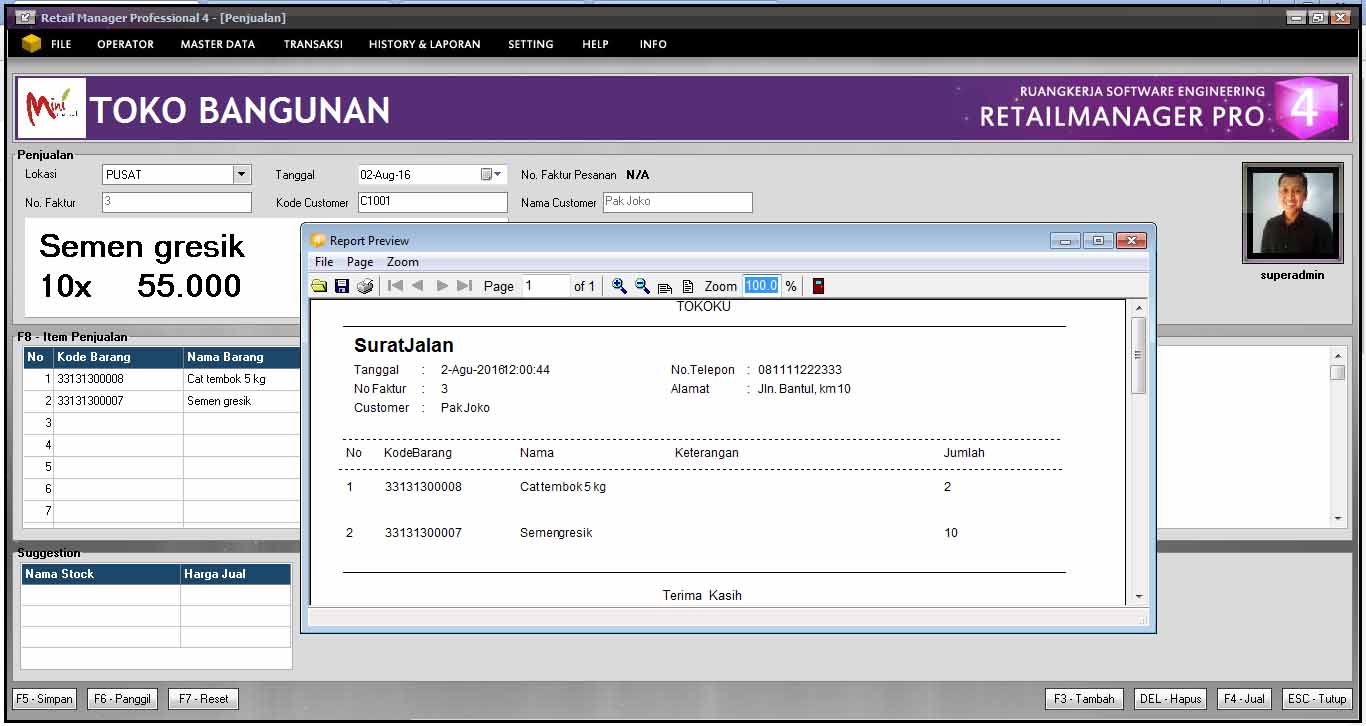Image resolution: width=1366 pixels, height=726 pixels.
Task: Click the No. Faktur field
Action: click(x=177, y=202)
